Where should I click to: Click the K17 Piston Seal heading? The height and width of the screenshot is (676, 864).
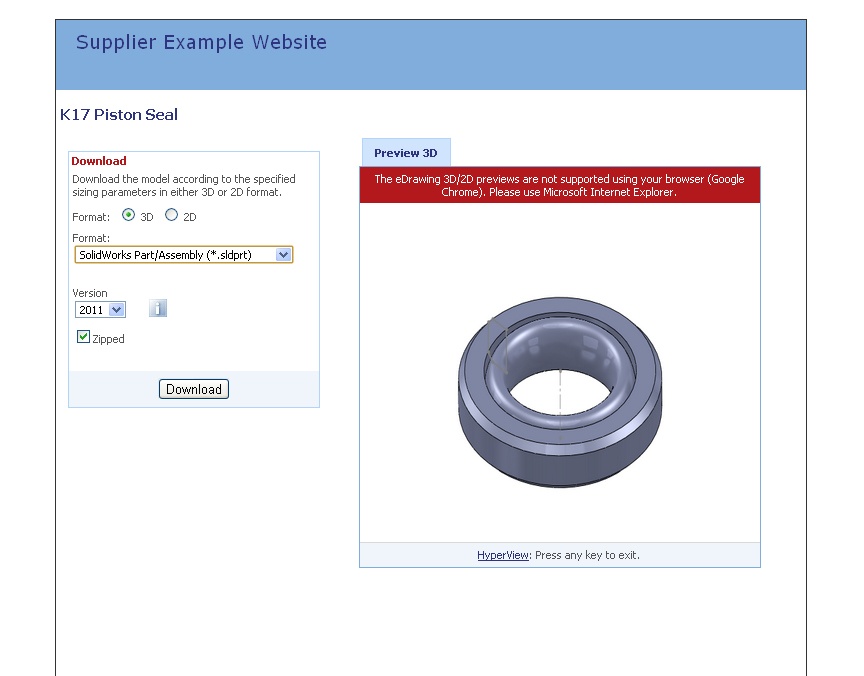pos(118,115)
